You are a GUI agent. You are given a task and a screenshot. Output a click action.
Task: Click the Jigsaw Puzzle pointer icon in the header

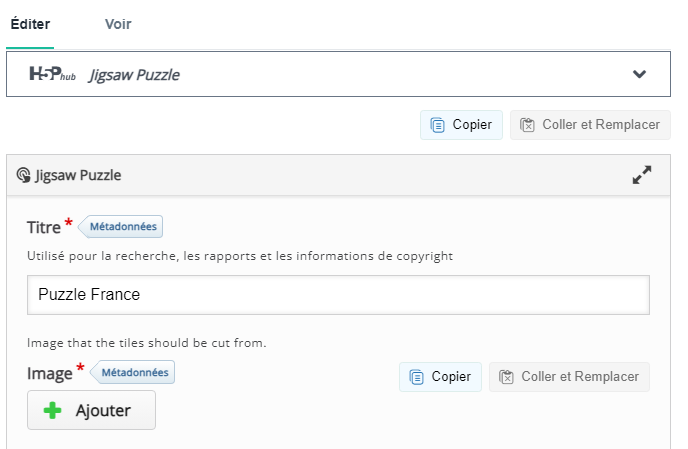(23, 175)
